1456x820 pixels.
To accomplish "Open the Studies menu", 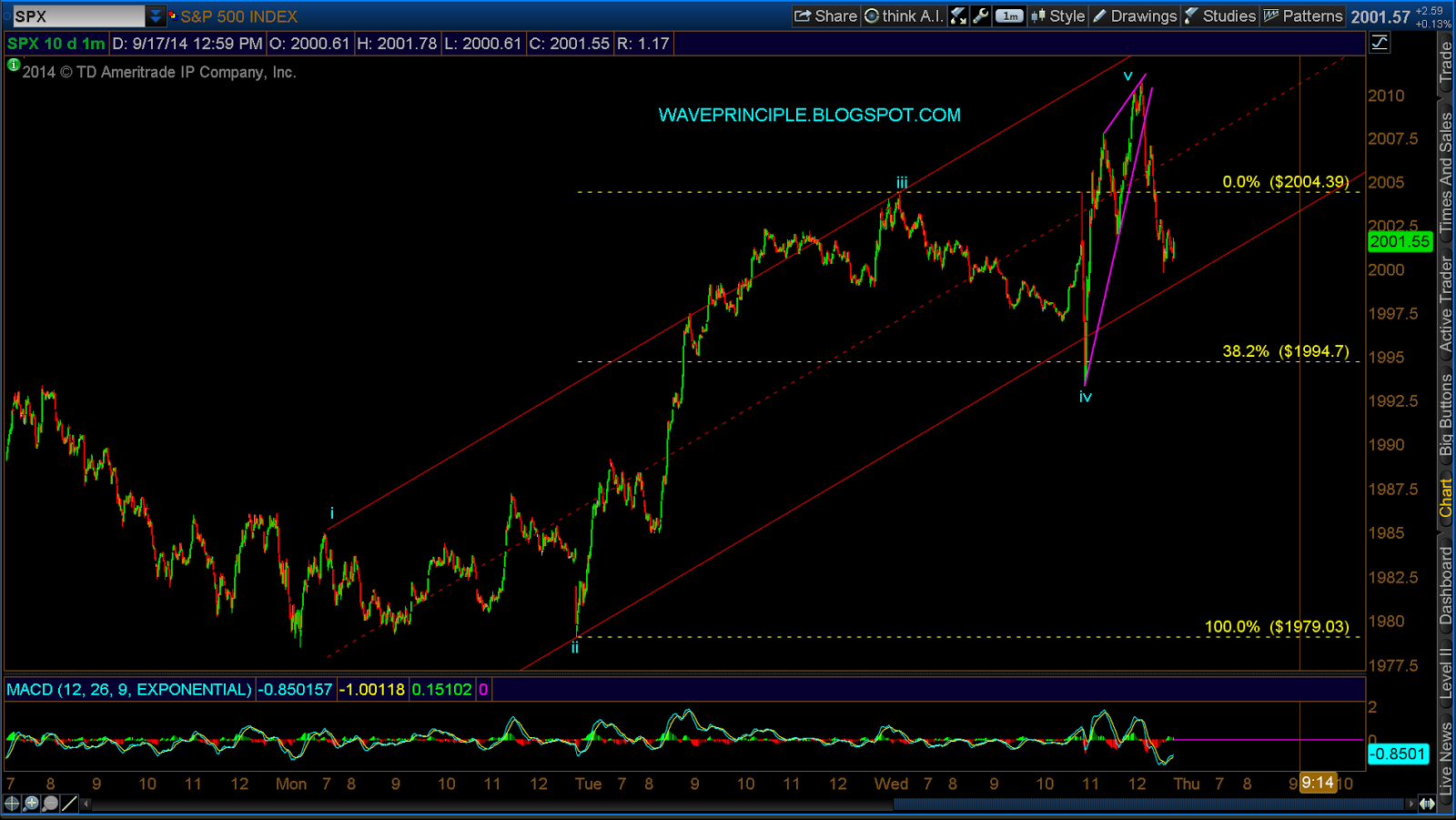I will tap(1220, 15).
